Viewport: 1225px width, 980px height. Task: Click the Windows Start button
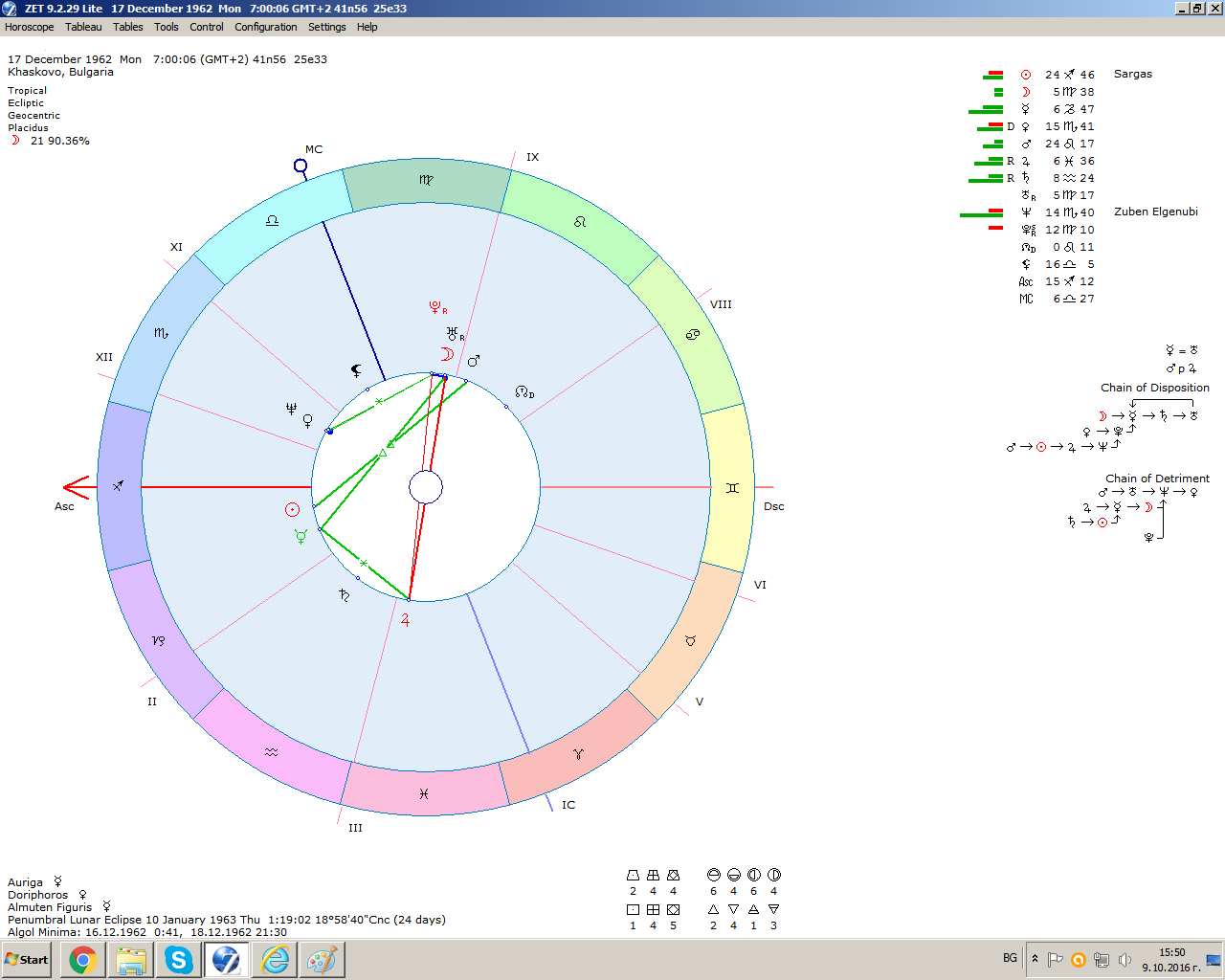27,959
